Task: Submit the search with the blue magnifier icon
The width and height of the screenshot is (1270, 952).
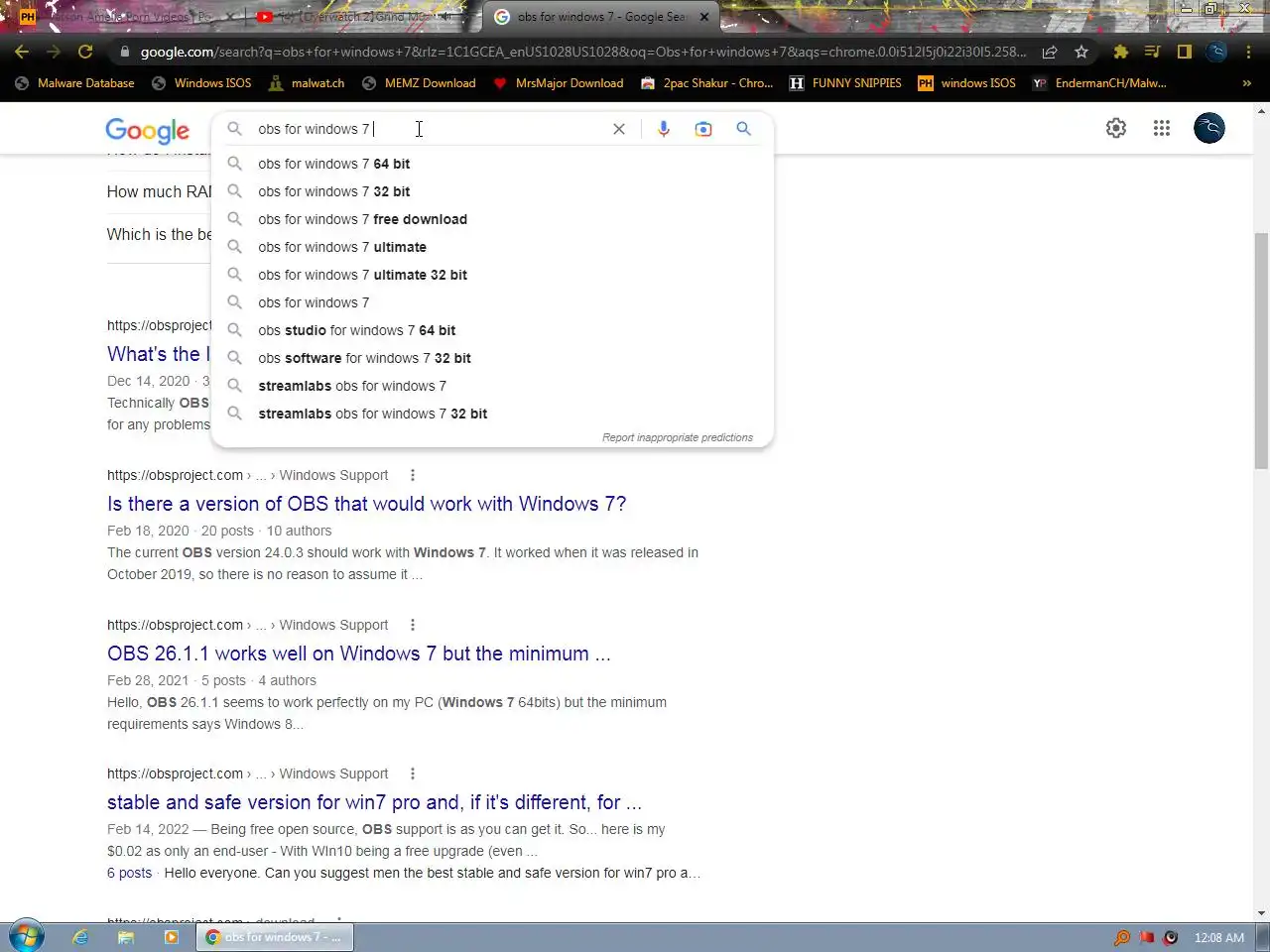Action: tap(743, 129)
